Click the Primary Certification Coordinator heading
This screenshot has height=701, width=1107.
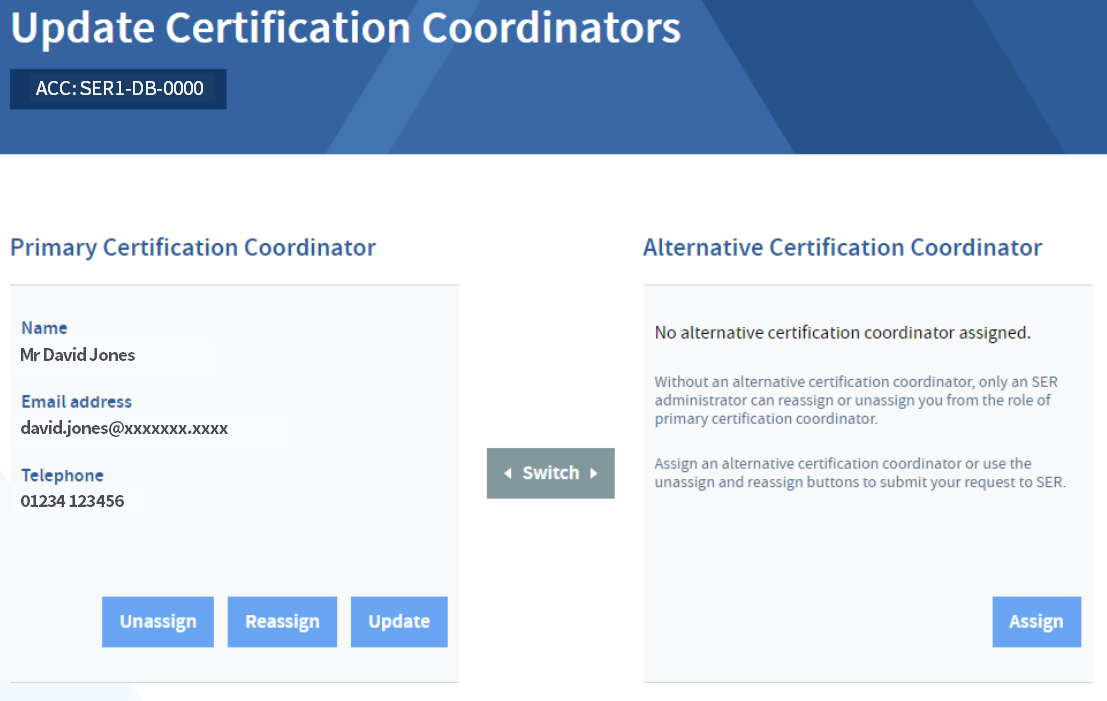coord(193,247)
